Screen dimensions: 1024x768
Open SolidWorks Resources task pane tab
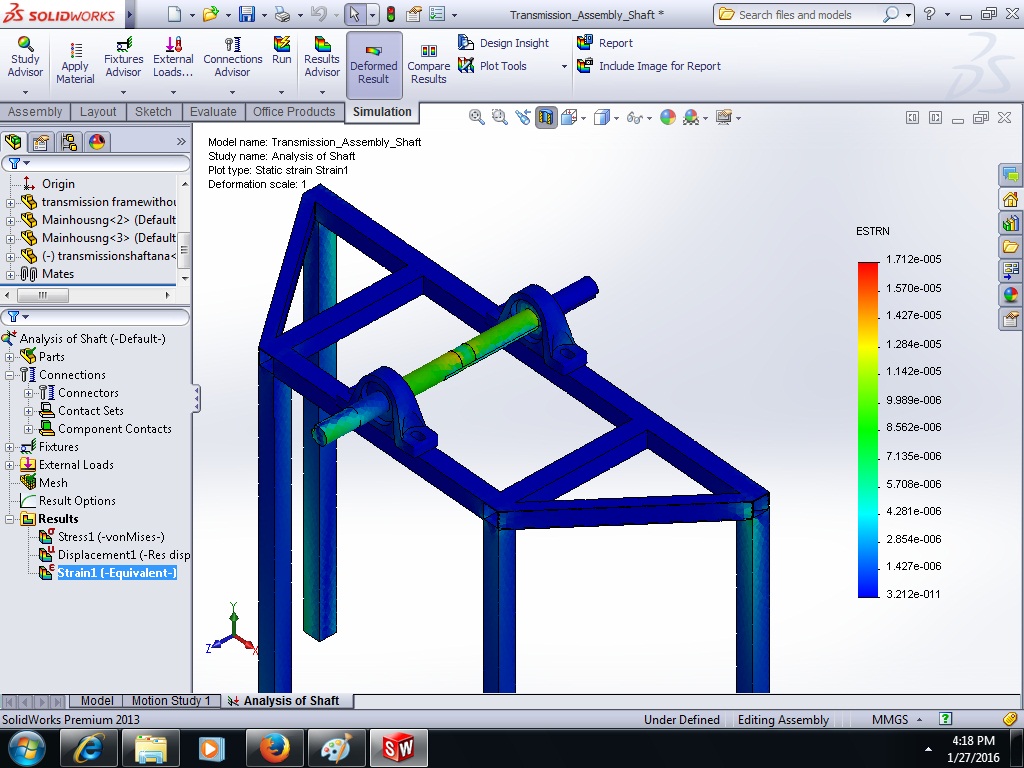[1010, 199]
